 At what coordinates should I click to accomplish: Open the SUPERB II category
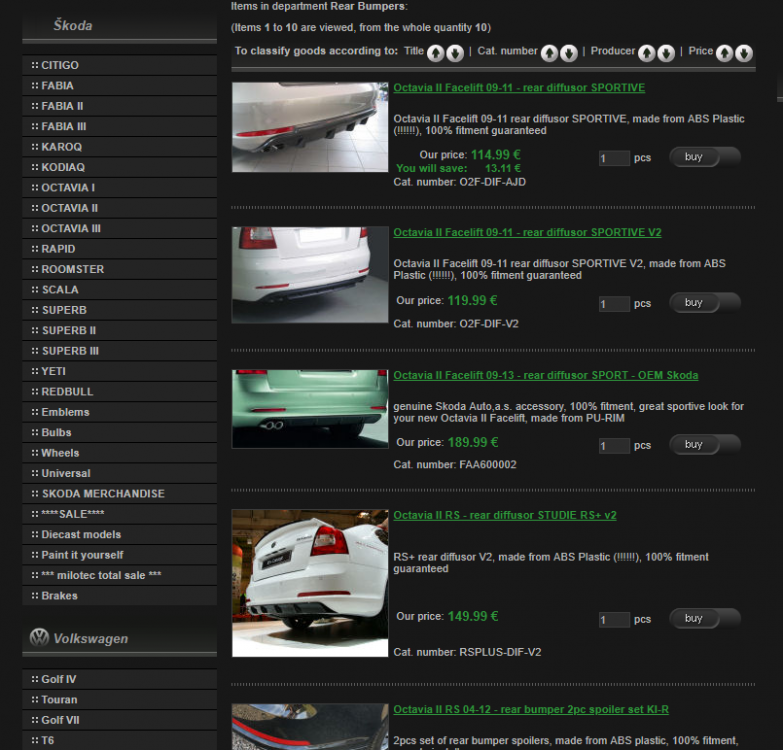[119, 331]
